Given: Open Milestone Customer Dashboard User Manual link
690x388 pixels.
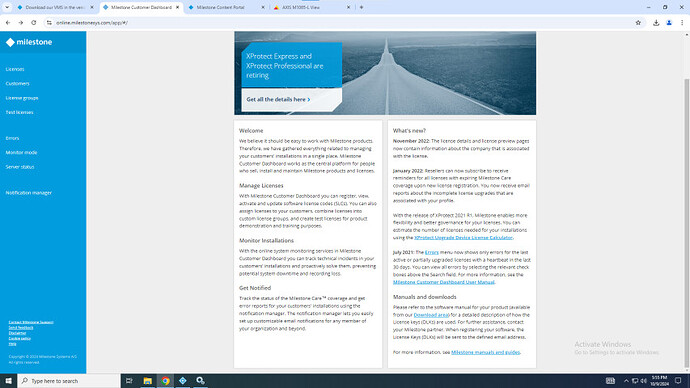Looking at the screenshot, I should (x=444, y=282).
